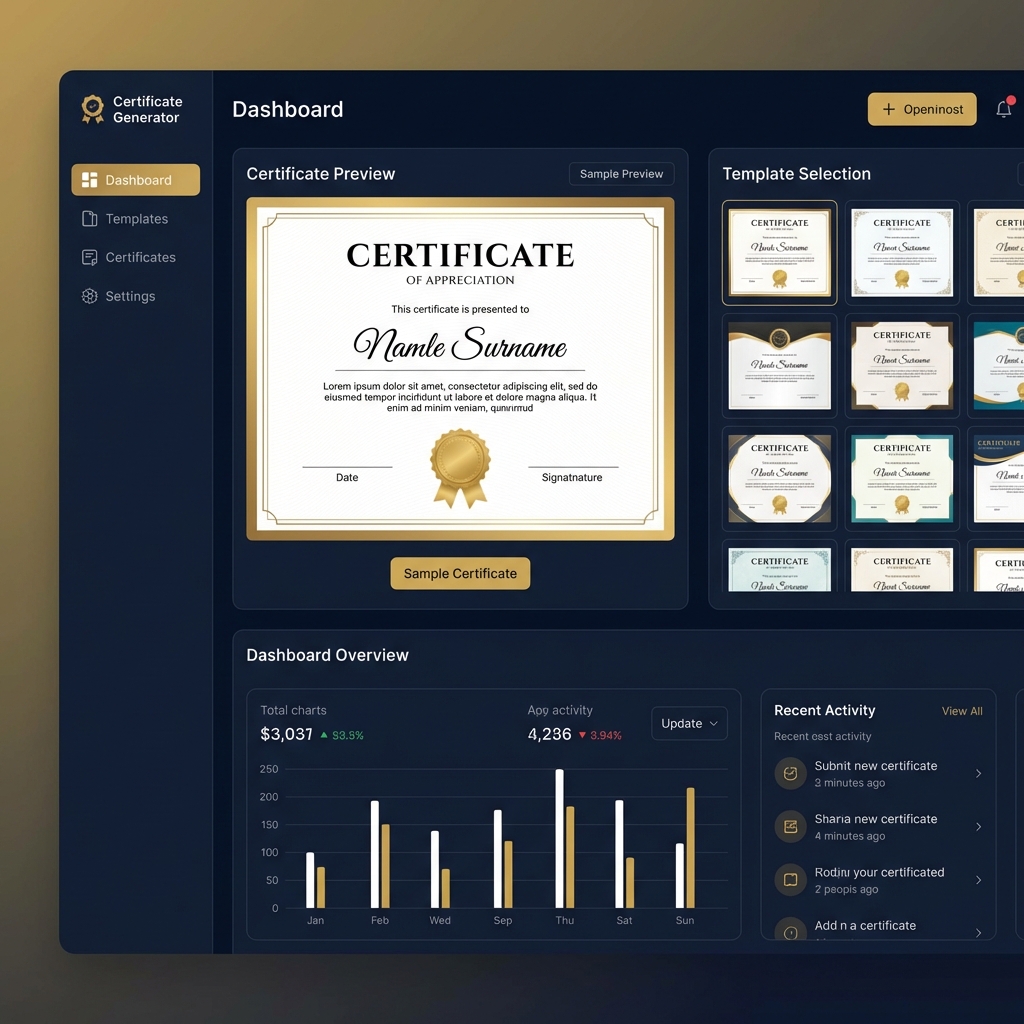Select the first gold-bordered certificate template thumbnail
The height and width of the screenshot is (1024, 1024).
pos(780,253)
